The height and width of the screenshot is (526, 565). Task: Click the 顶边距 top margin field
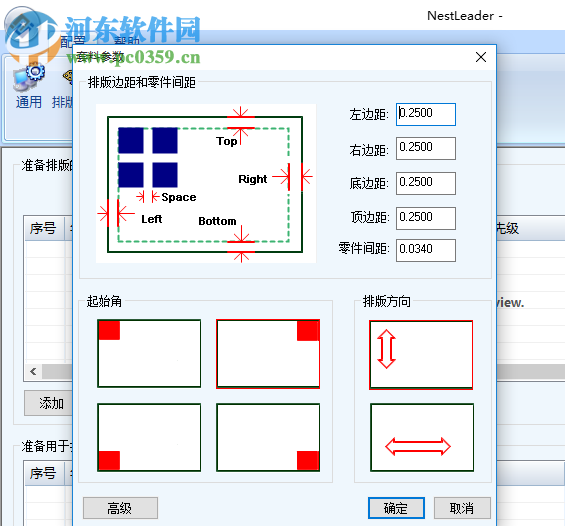(426, 218)
